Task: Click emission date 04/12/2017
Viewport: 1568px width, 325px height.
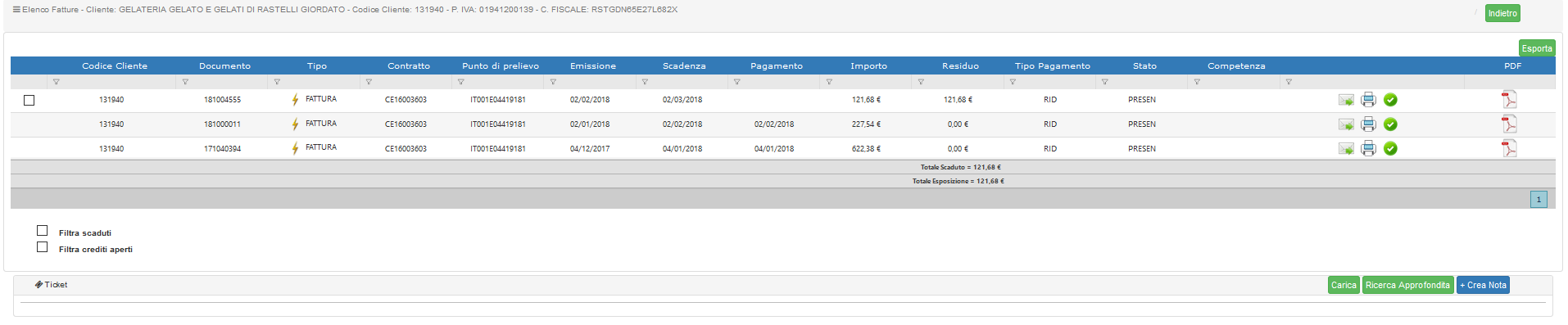Action: [x=590, y=149]
